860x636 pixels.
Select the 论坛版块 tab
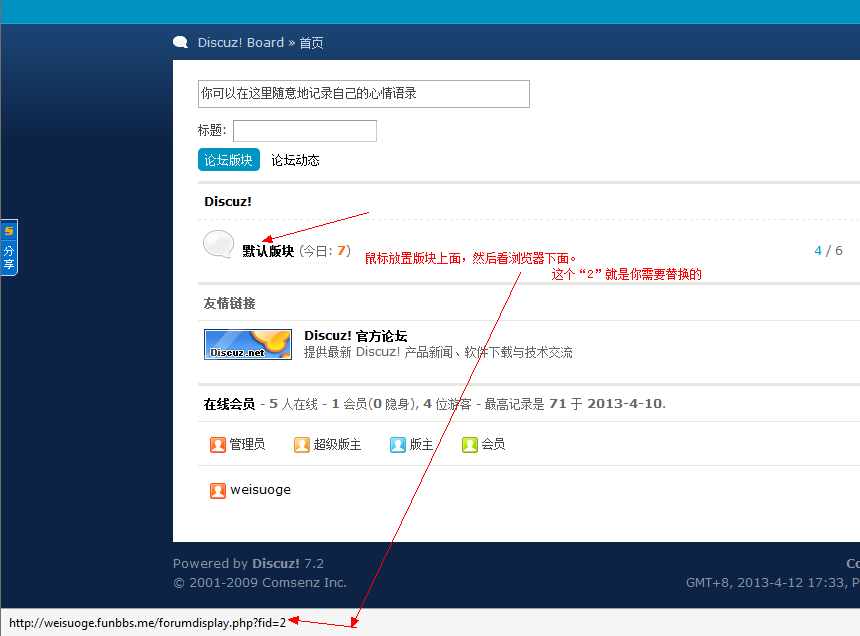coord(229,160)
